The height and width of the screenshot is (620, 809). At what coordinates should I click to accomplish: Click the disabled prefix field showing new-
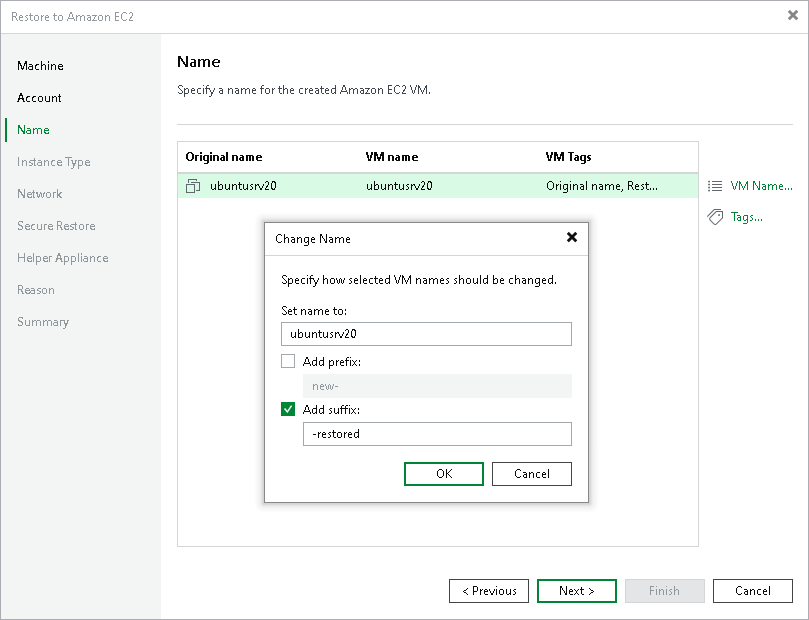[437, 386]
